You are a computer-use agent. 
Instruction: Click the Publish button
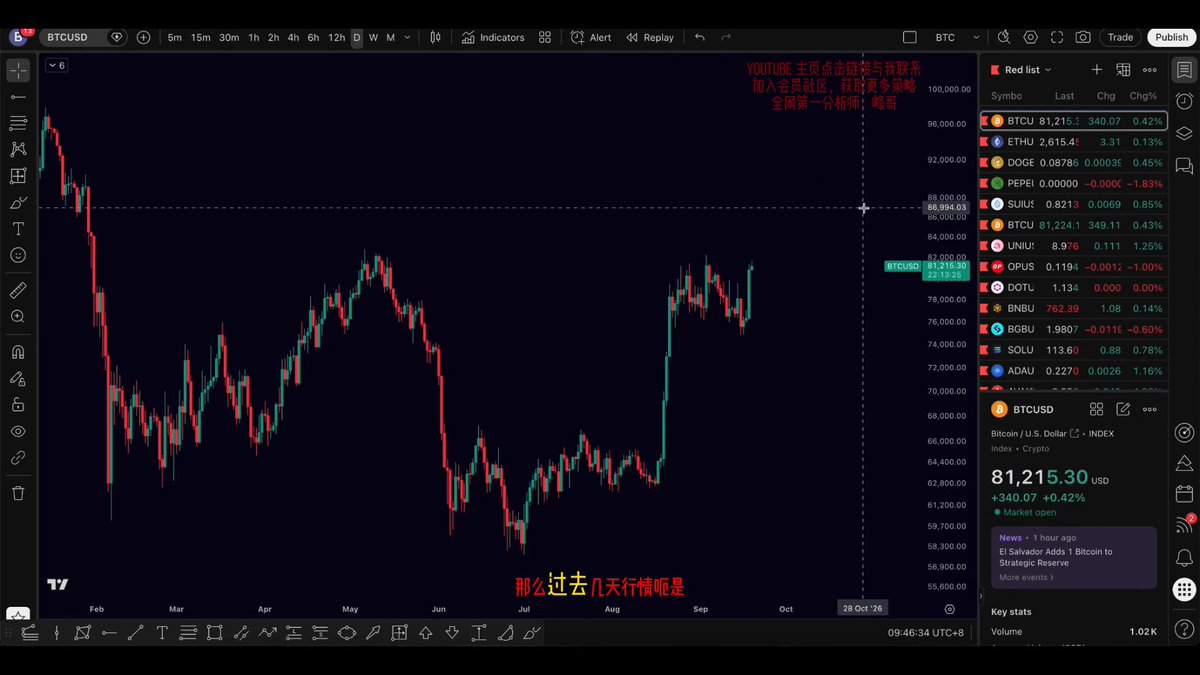[1172, 37]
